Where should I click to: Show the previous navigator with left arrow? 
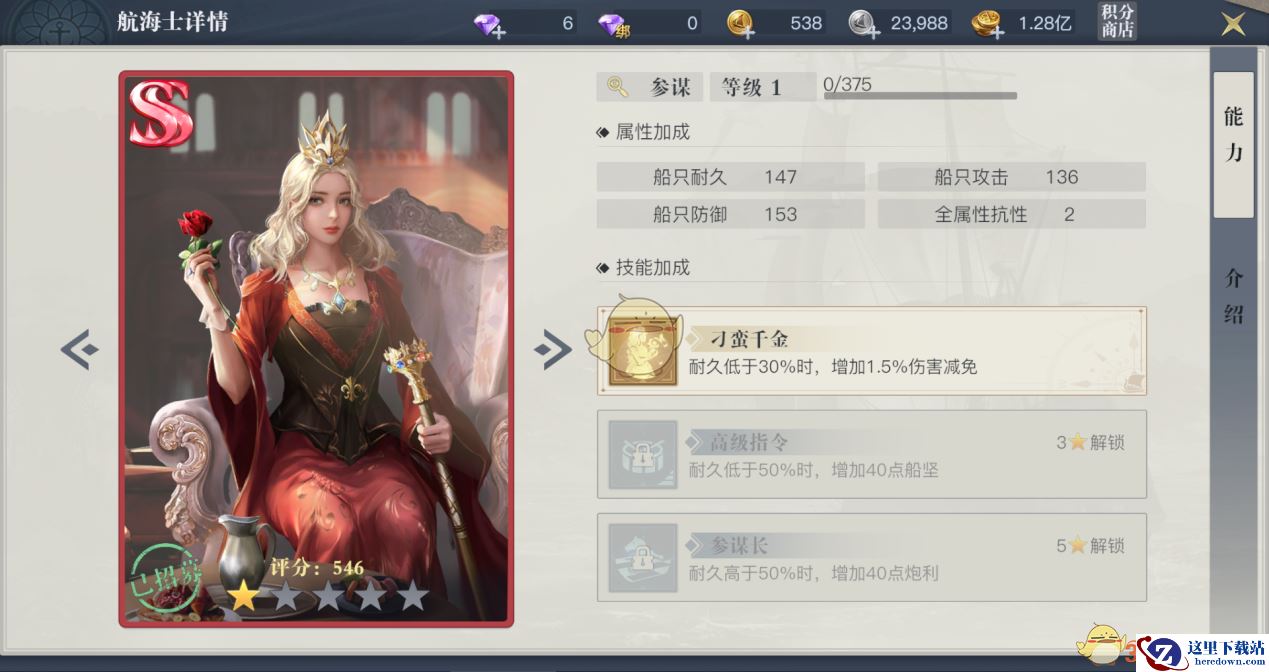79,349
